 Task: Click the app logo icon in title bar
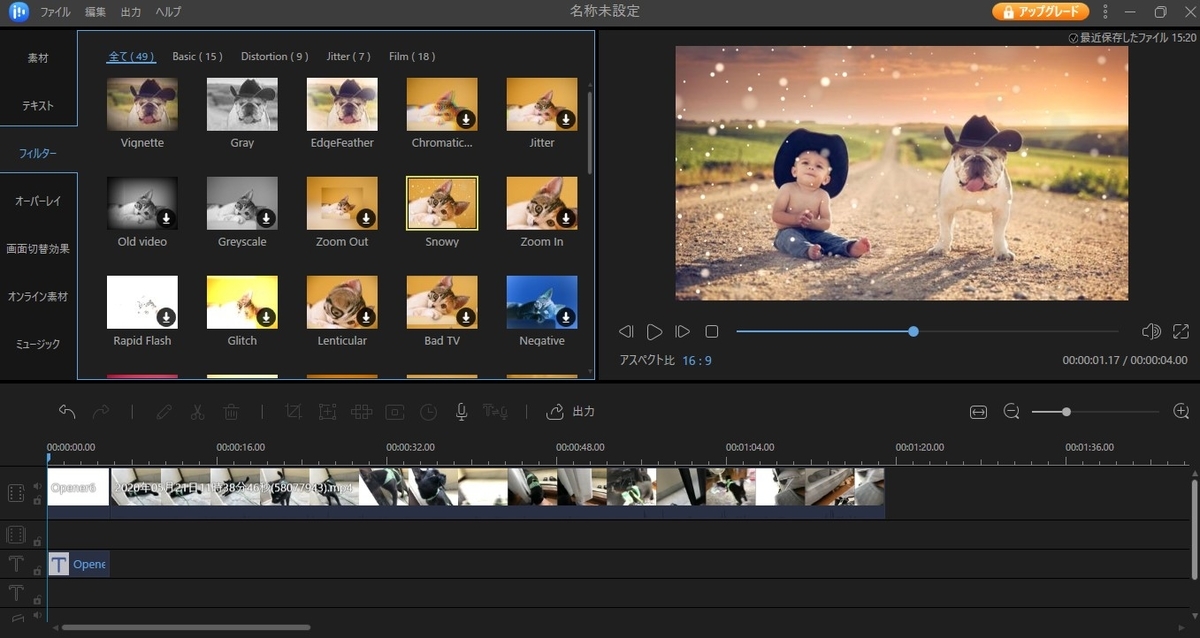19,12
